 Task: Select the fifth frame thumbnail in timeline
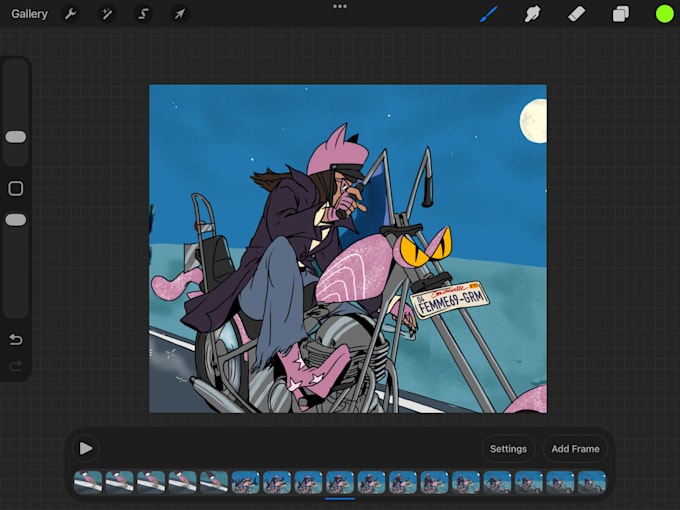click(x=214, y=482)
